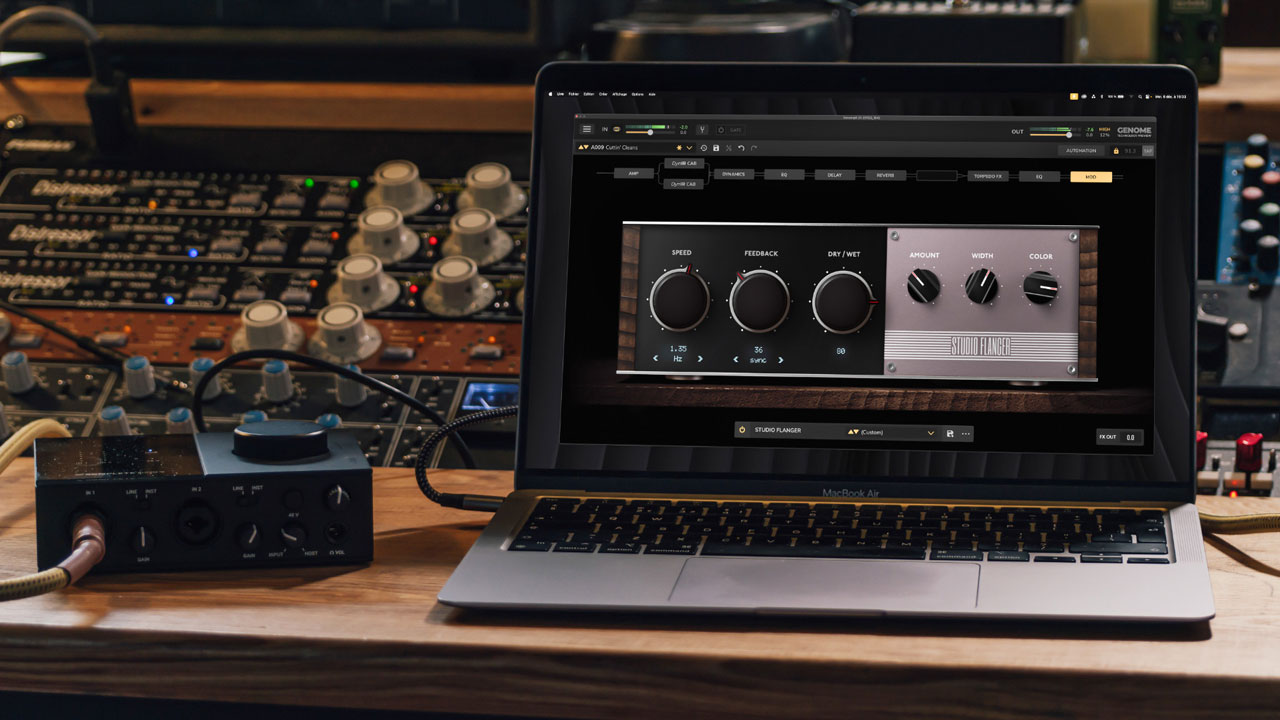The width and height of the screenshot is (1280, 720).
Task: Select the REVERB block in chain
Action: pos(885,175)
